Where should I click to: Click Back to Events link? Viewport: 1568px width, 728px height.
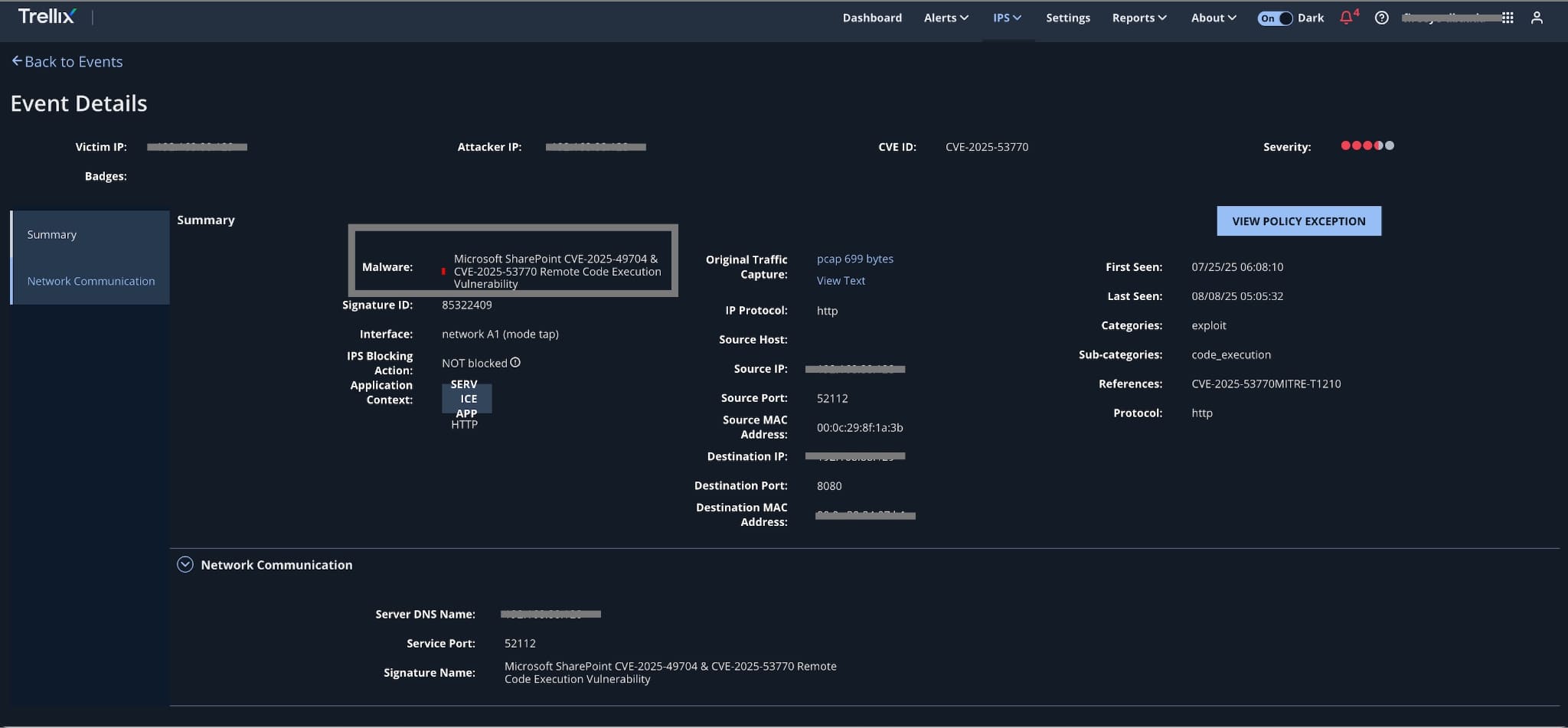[73, 61]
